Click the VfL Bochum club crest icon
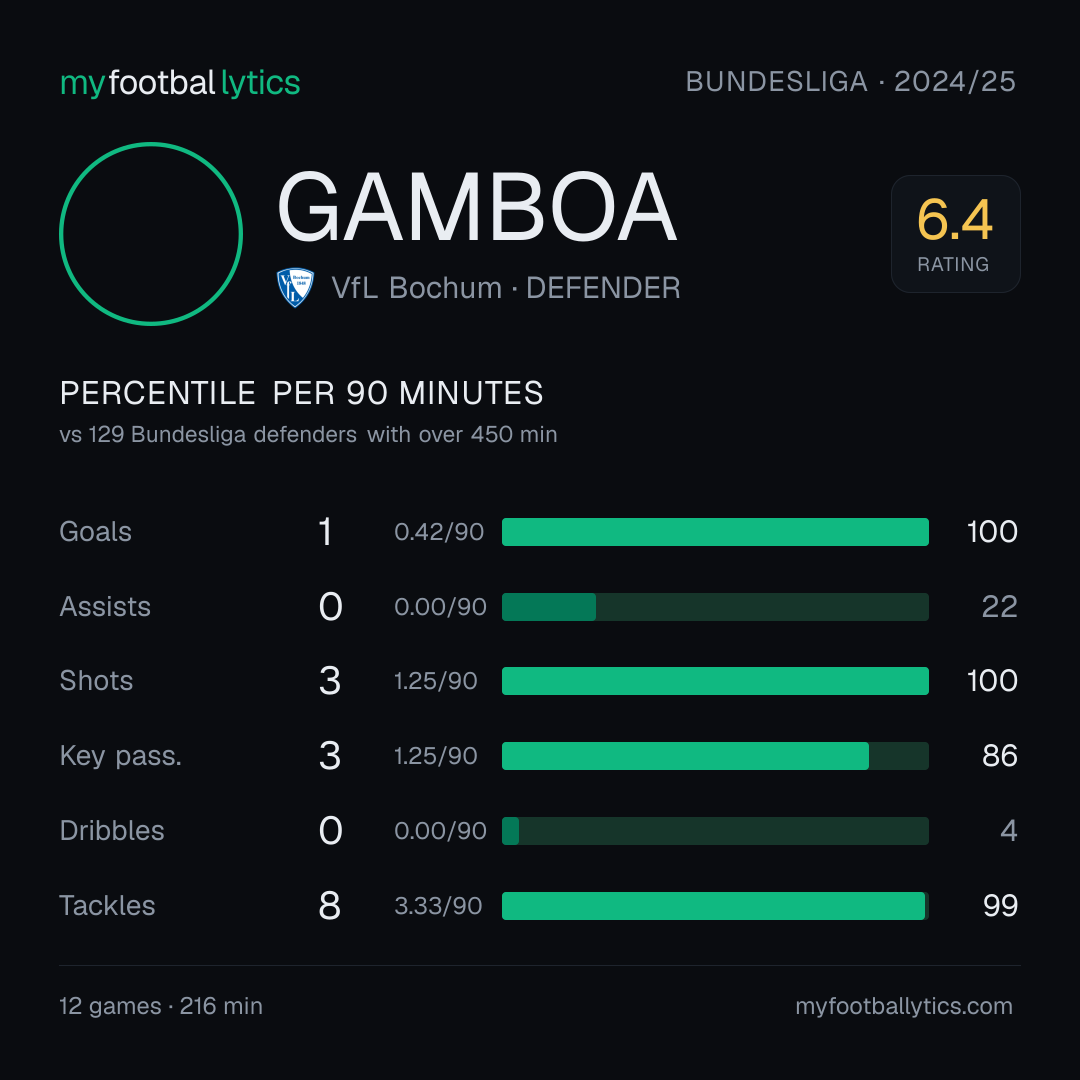1080x1080 pixels. point(295,287)
